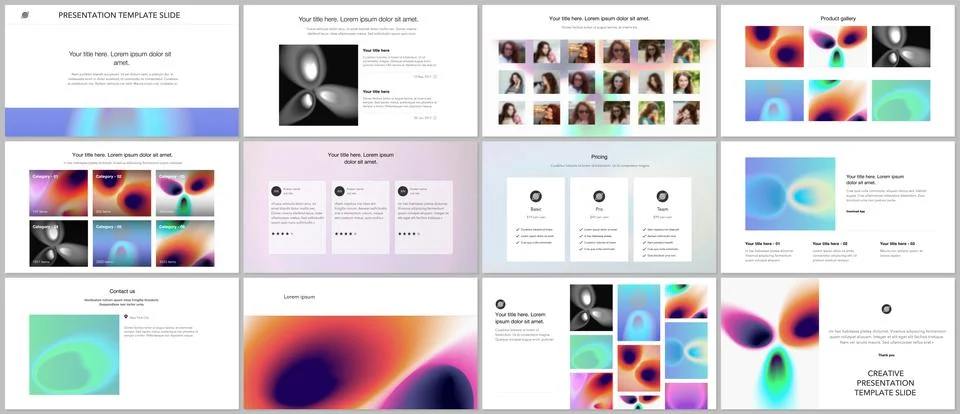Image resolution: width=960 pixels, height=414 pixels.
Task: Click the avatar circle on the middle testimonial card
Action: 340,191
